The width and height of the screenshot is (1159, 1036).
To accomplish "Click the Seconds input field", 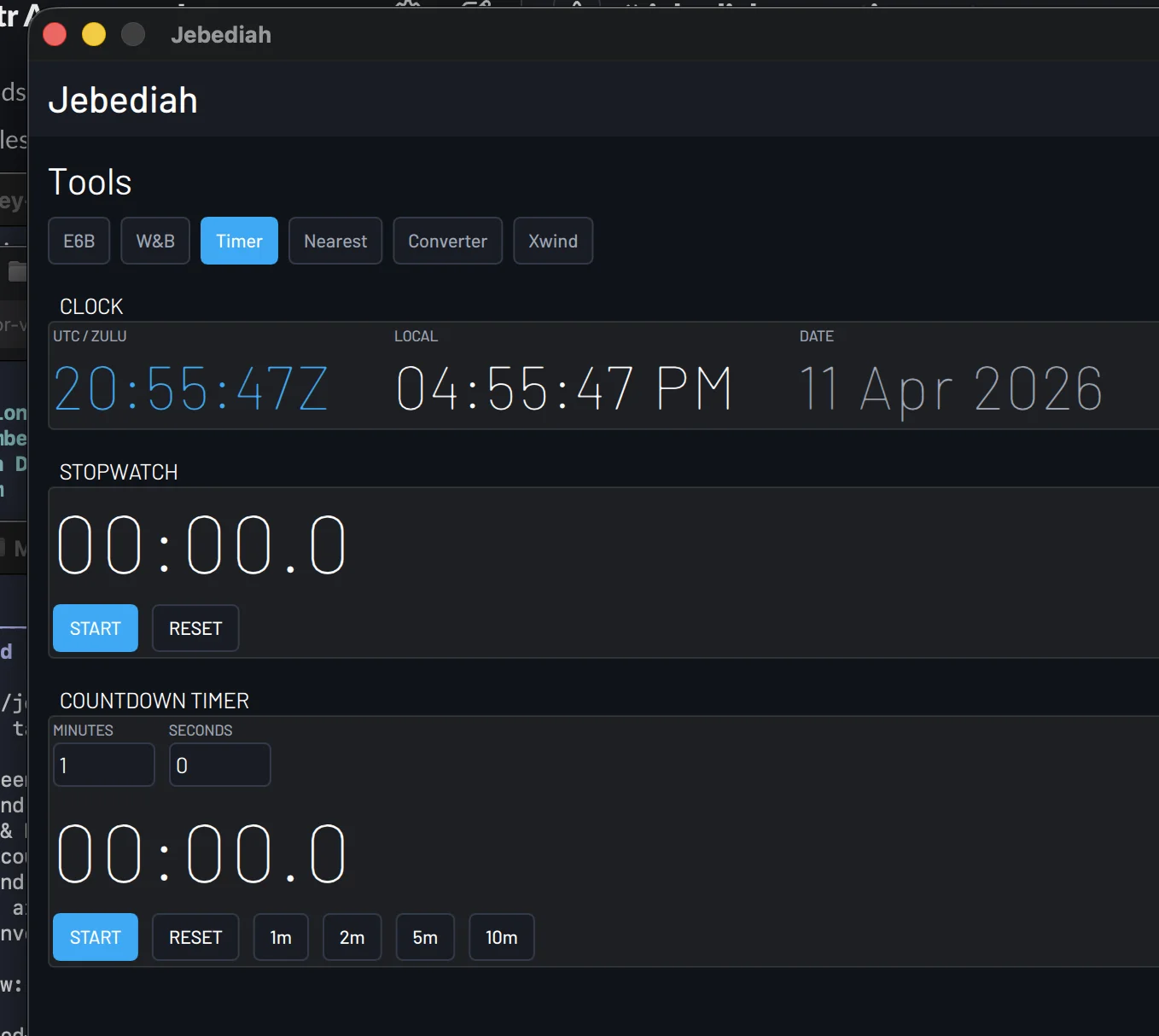I will (219, 765).
